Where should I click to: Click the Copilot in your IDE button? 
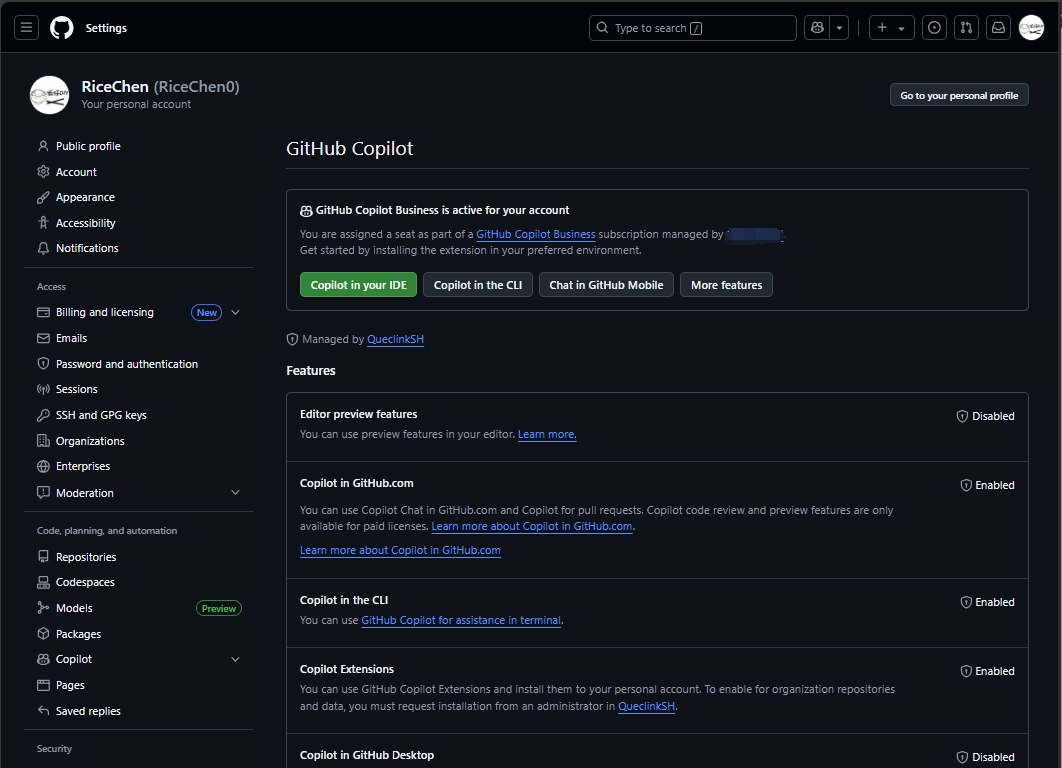click(359, 285)
